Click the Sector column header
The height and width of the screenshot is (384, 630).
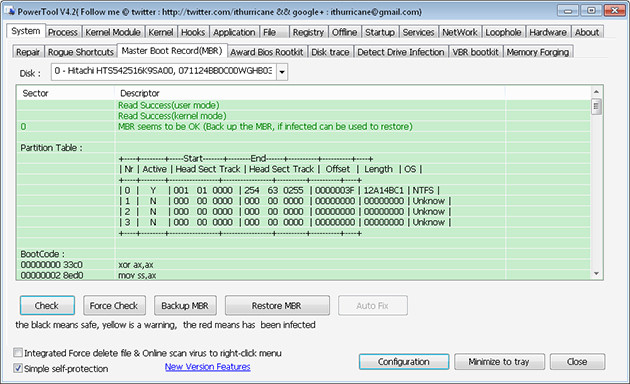point(66,93)
